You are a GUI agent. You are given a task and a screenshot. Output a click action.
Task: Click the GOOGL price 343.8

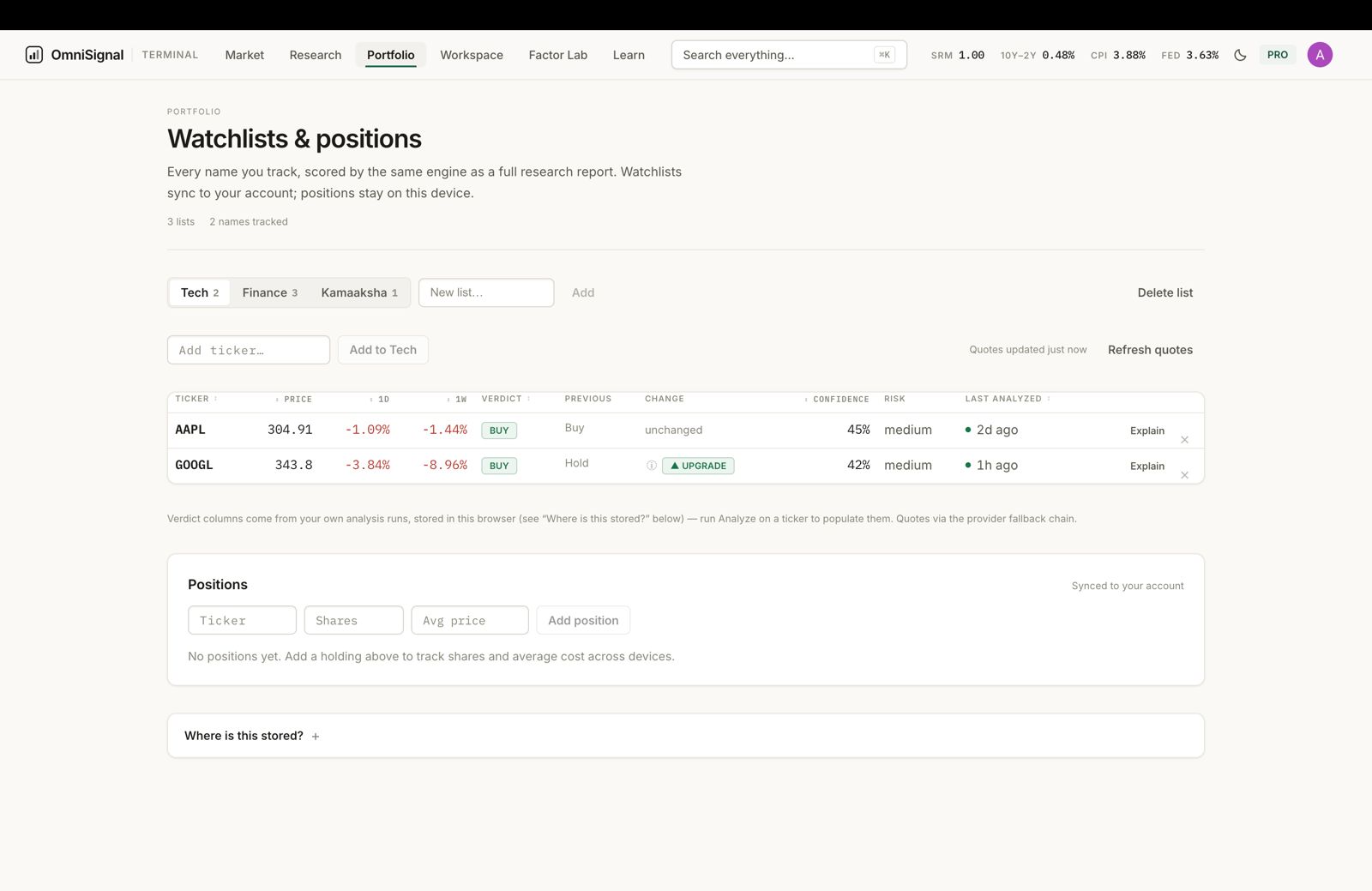(293, 465)
